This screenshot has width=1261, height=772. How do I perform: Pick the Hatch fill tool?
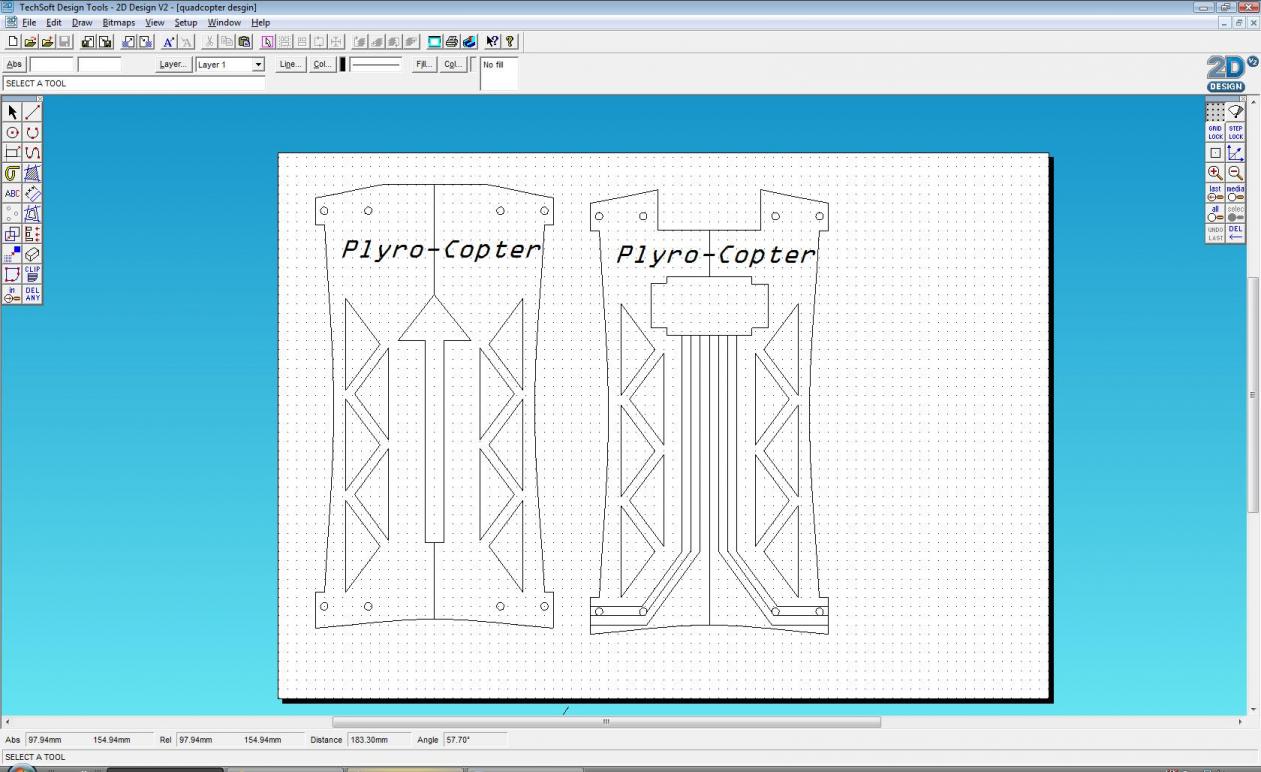(32, 173)
